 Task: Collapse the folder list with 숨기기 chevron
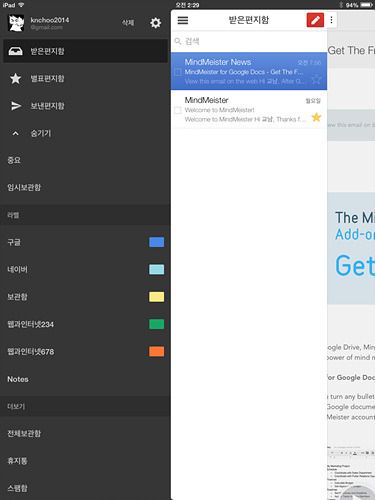point(15,133)
